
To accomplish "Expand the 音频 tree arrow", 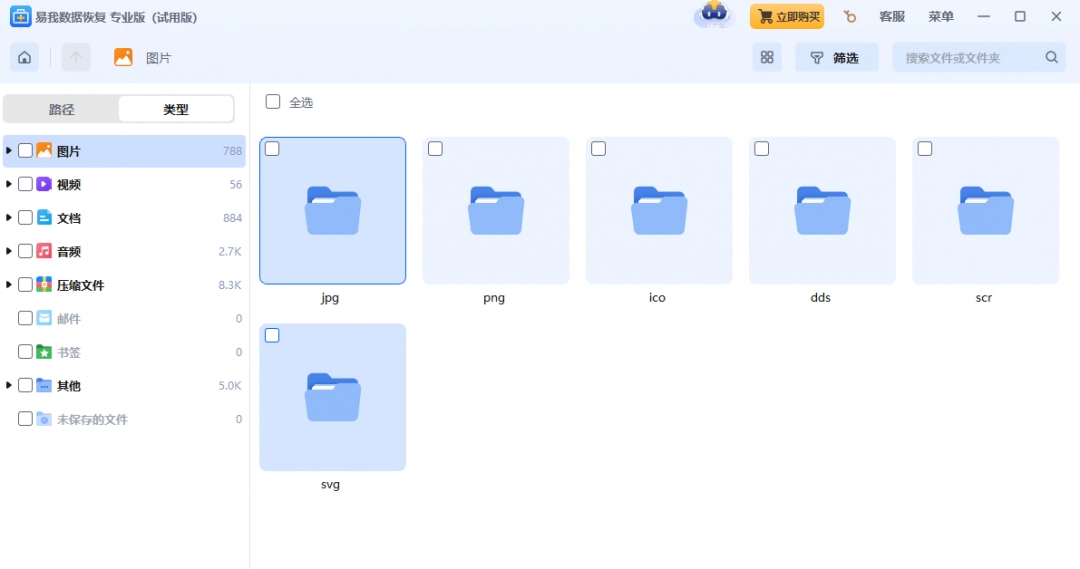I will click(8, 251).
